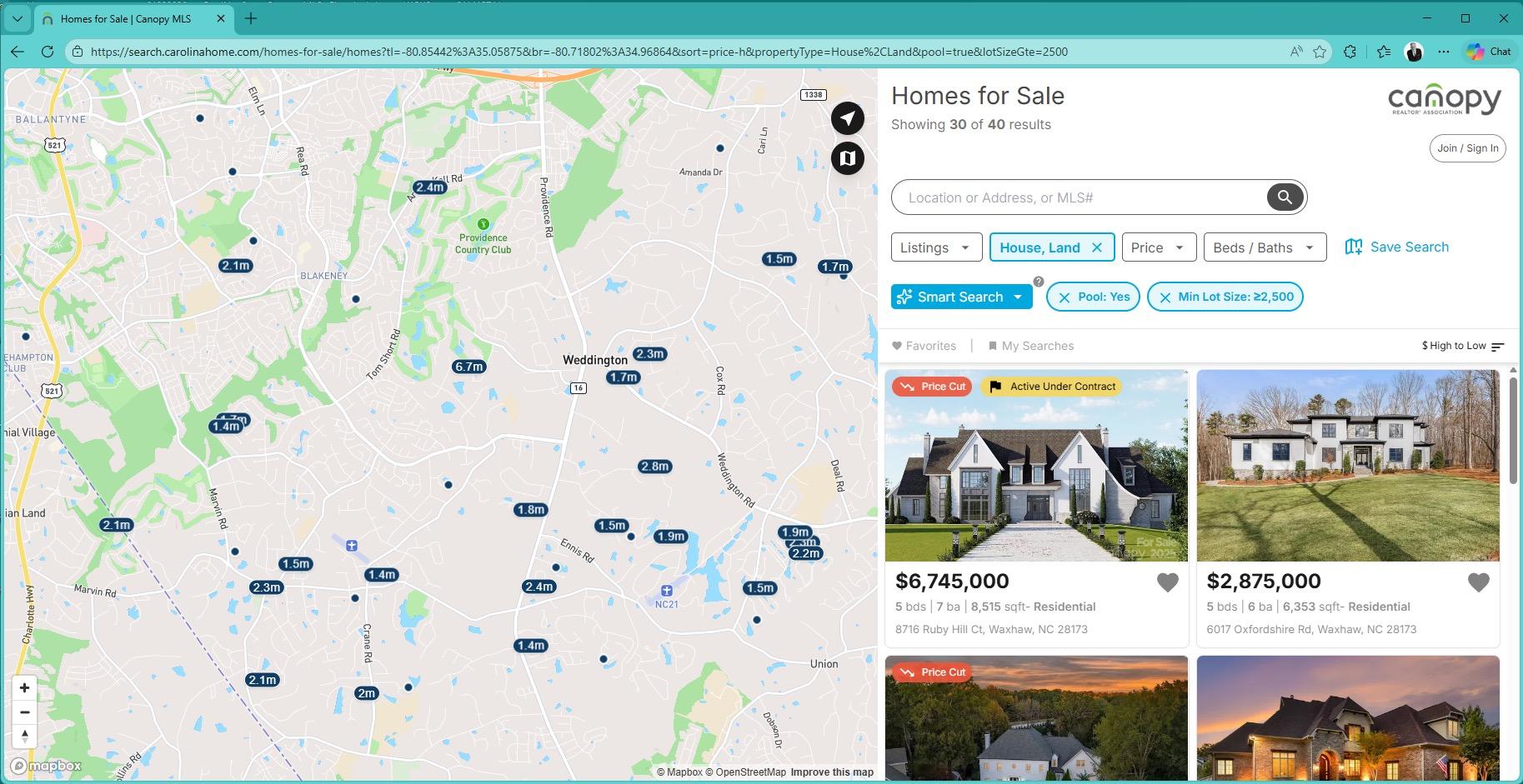Select the 2.4m marker near Providence Country Club
Viewport: 1523px width, 784px height.
coord(429,187)
